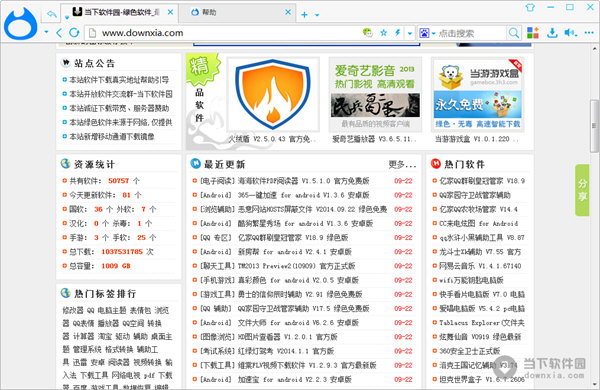This screenshot has height=390, width=600.
Task: Click the 淘宝 tag
Action: [x=104, y=336]
